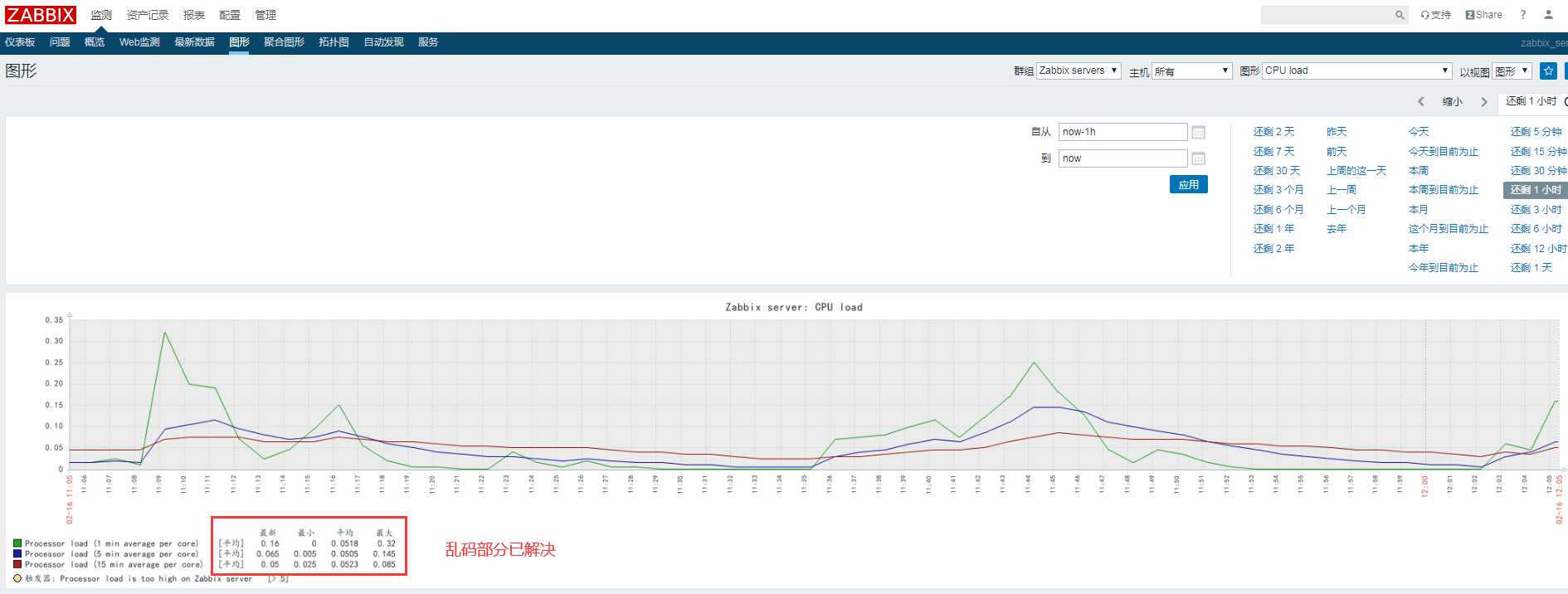Open calendar picker for 自从 field
1568x594 pixels.
coord(1198,132)
